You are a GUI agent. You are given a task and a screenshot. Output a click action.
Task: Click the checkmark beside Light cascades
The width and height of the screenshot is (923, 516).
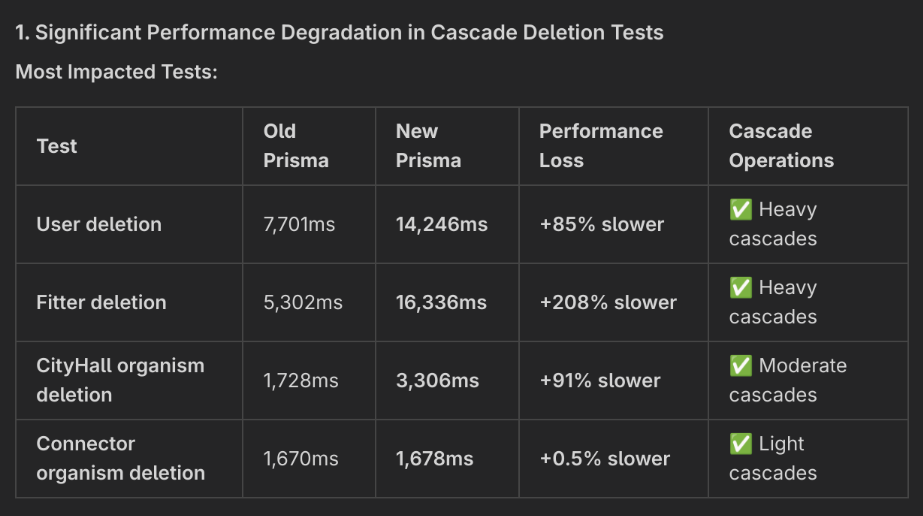point(741,444)
